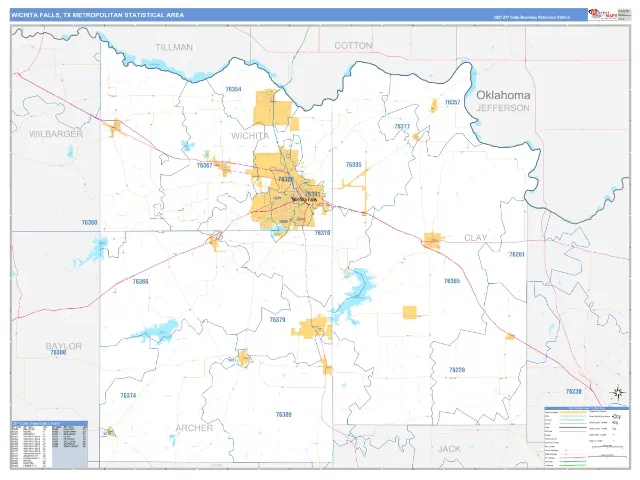The image size is (640, 480).
Task: Click ZIP code label 76389
Action: coord(284,414)
